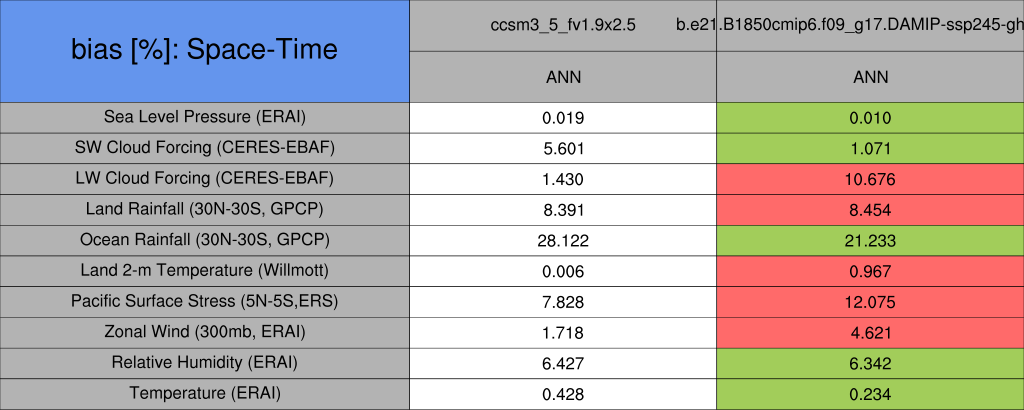Screen dimensions: 1024x410
Task: Select LW Cloud Forcing (CERES-EBAF) label
Action: point(204,179)
